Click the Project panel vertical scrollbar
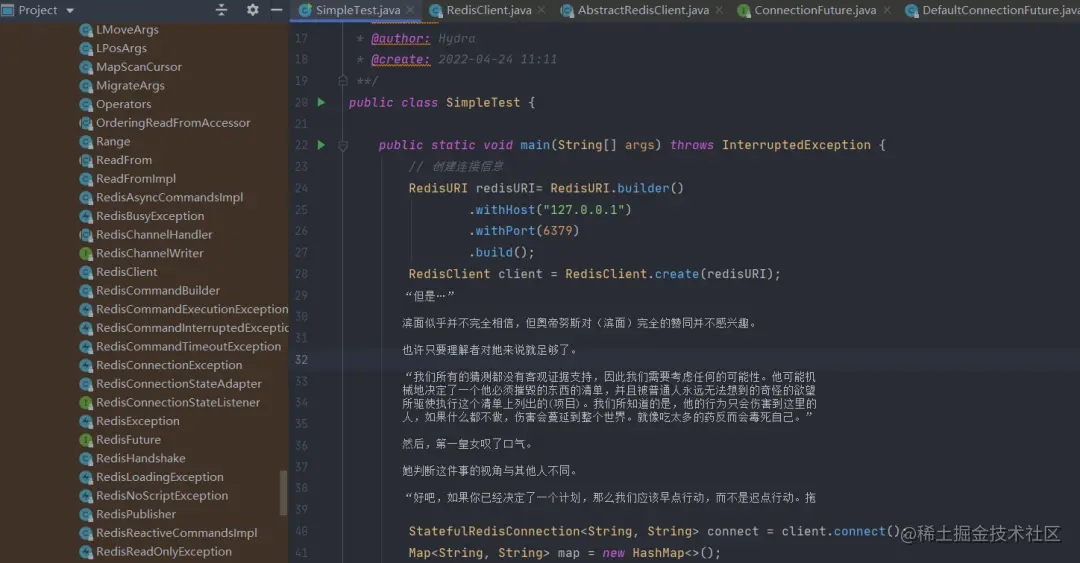Image resolution: width=1080 pixels, height=563 pixels. pos(283,492)
